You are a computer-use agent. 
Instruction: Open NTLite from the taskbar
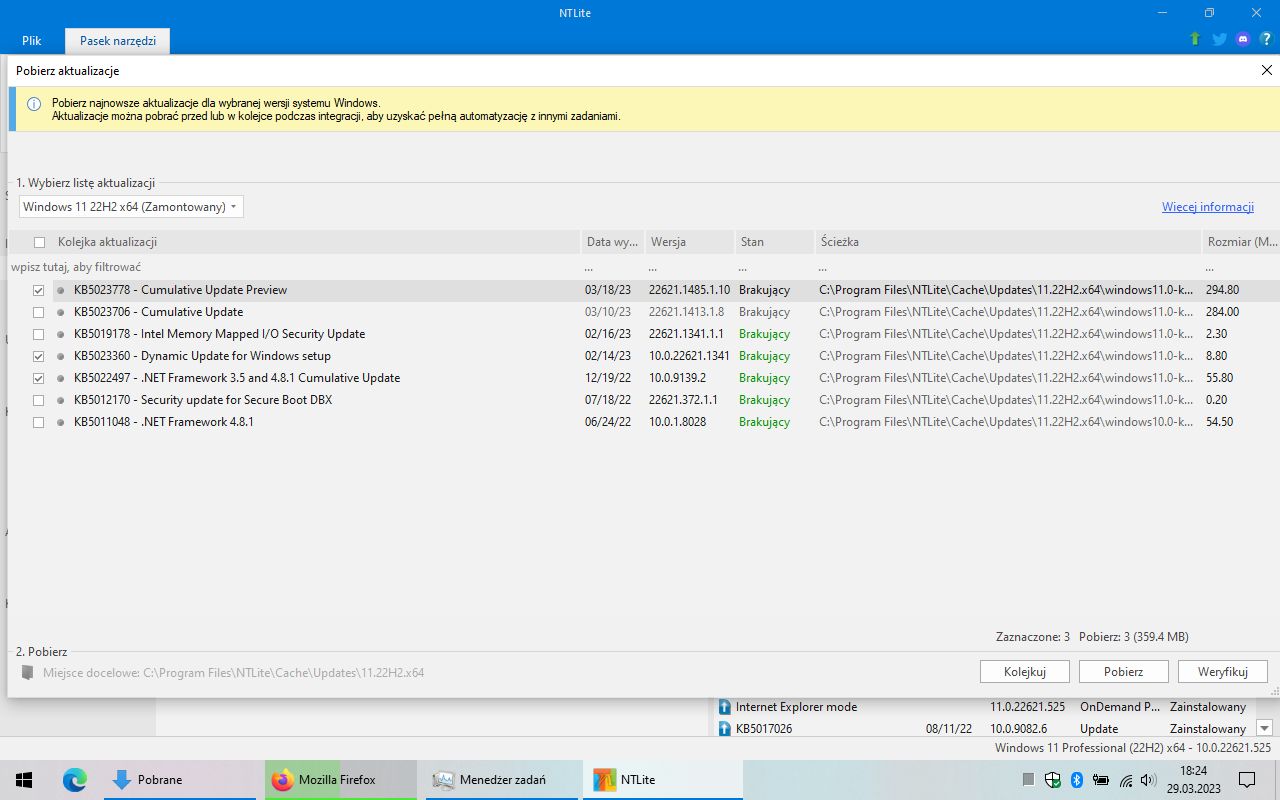[662, 779]
